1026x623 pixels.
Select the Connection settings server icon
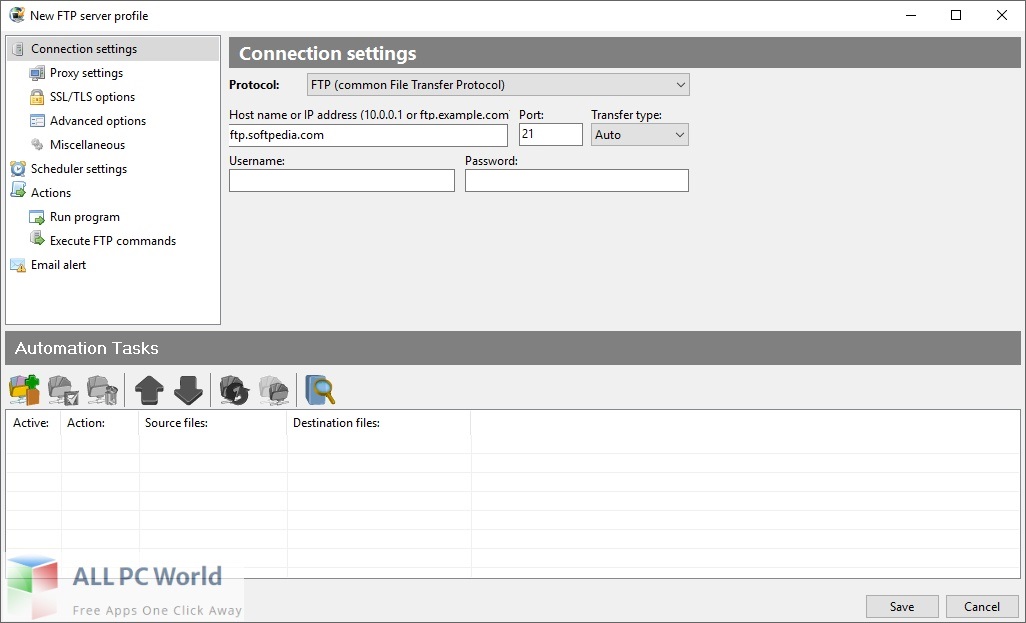coord(18,49)
